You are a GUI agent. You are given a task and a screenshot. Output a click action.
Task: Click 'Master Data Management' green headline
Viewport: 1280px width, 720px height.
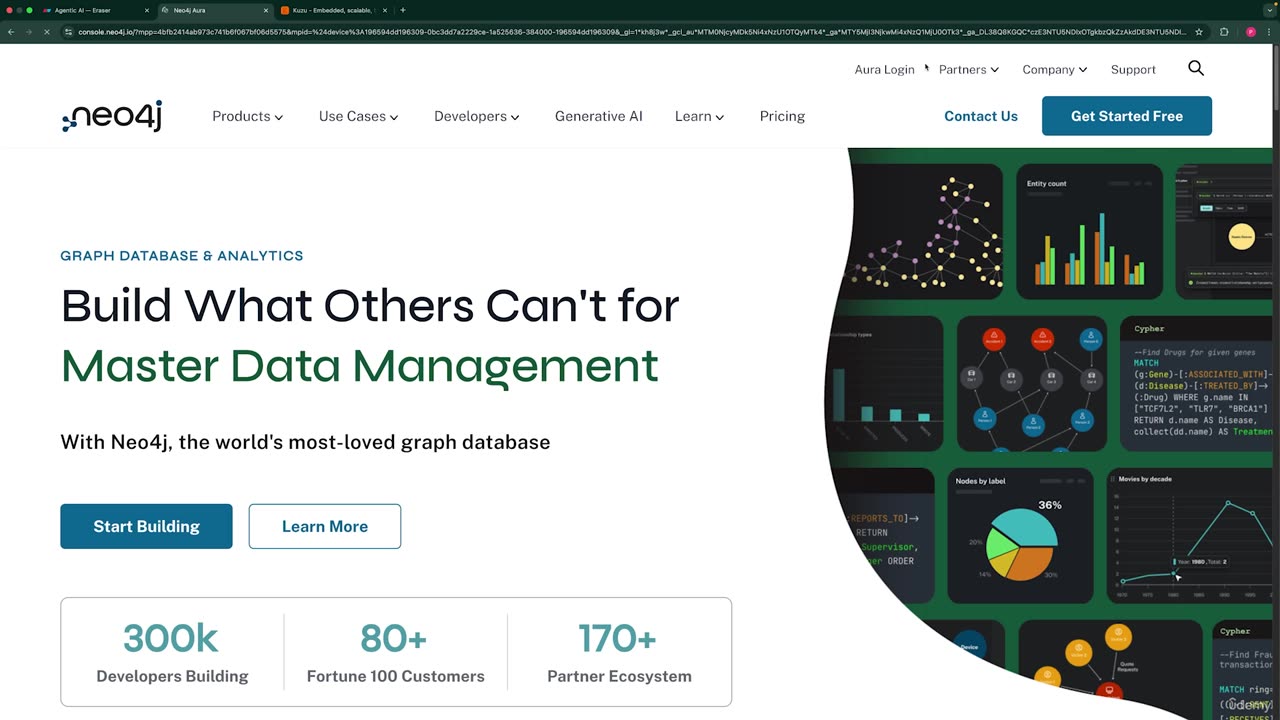click(x=360, y=366)
